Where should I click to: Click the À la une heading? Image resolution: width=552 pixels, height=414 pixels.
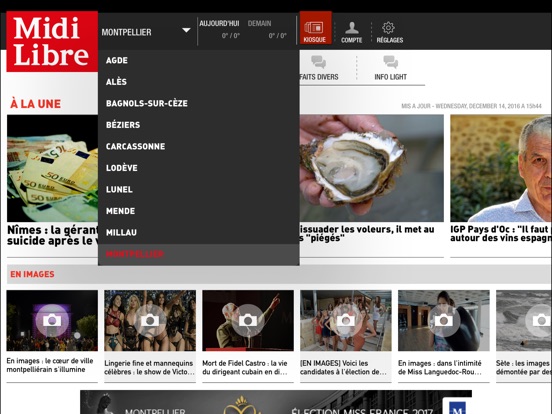36,104
